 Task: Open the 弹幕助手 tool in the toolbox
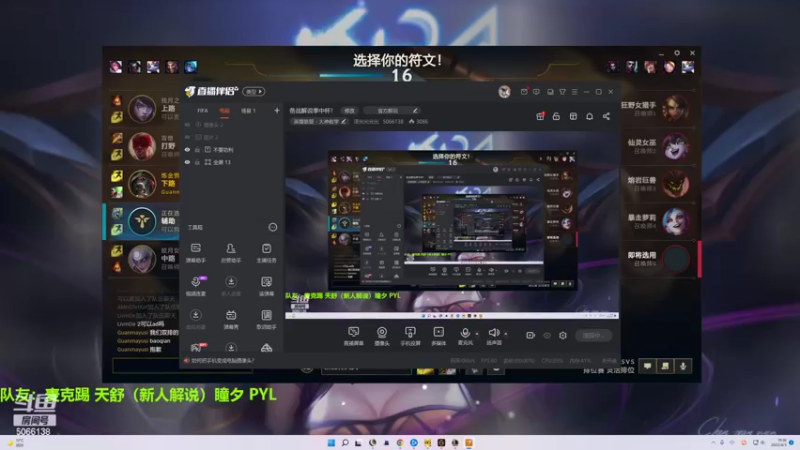(195, 253)
